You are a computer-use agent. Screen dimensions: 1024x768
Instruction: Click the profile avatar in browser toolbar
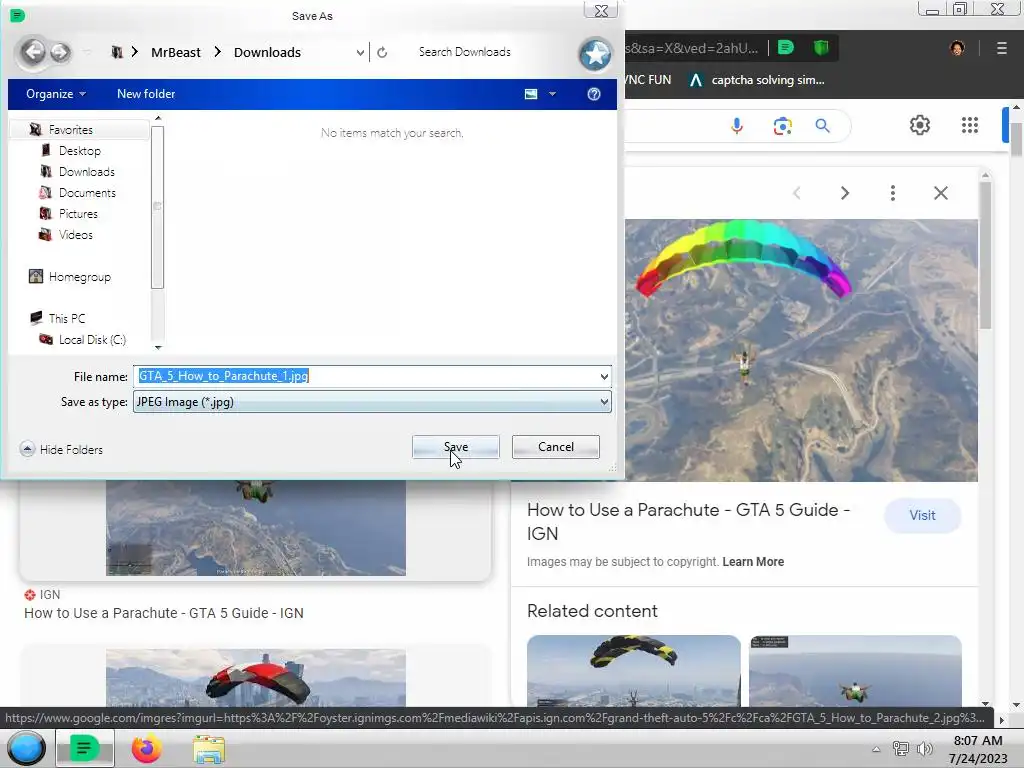(x=957, y=48)
